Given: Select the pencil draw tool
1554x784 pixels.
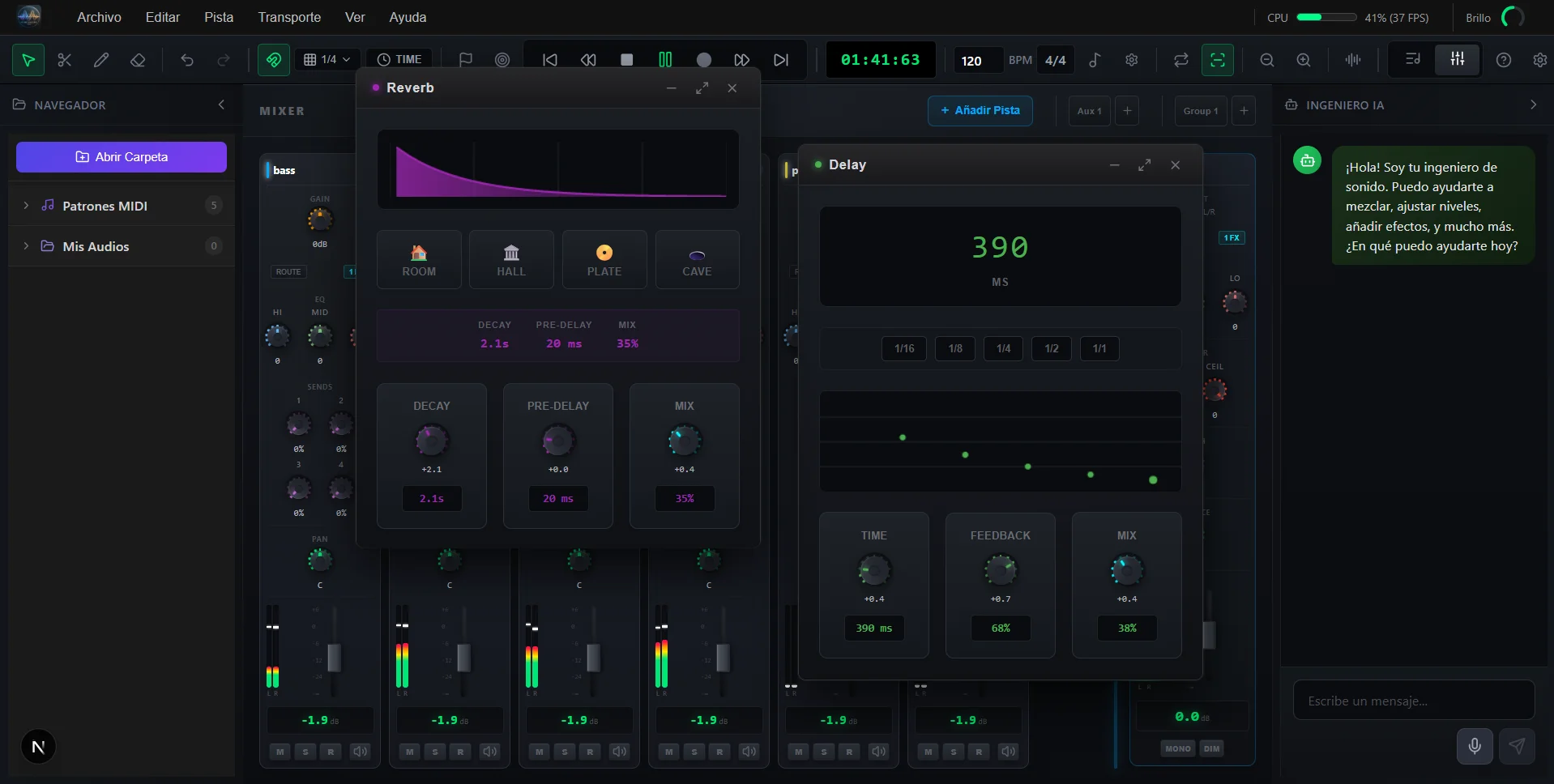Looking at the screenshot, I should [101, 60].
